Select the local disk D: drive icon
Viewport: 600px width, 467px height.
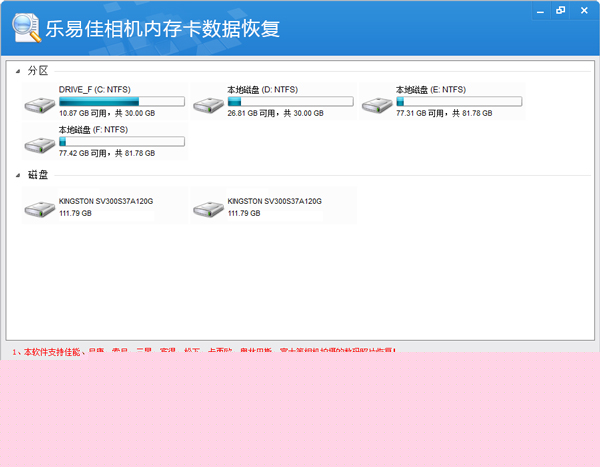click(208, 105)
